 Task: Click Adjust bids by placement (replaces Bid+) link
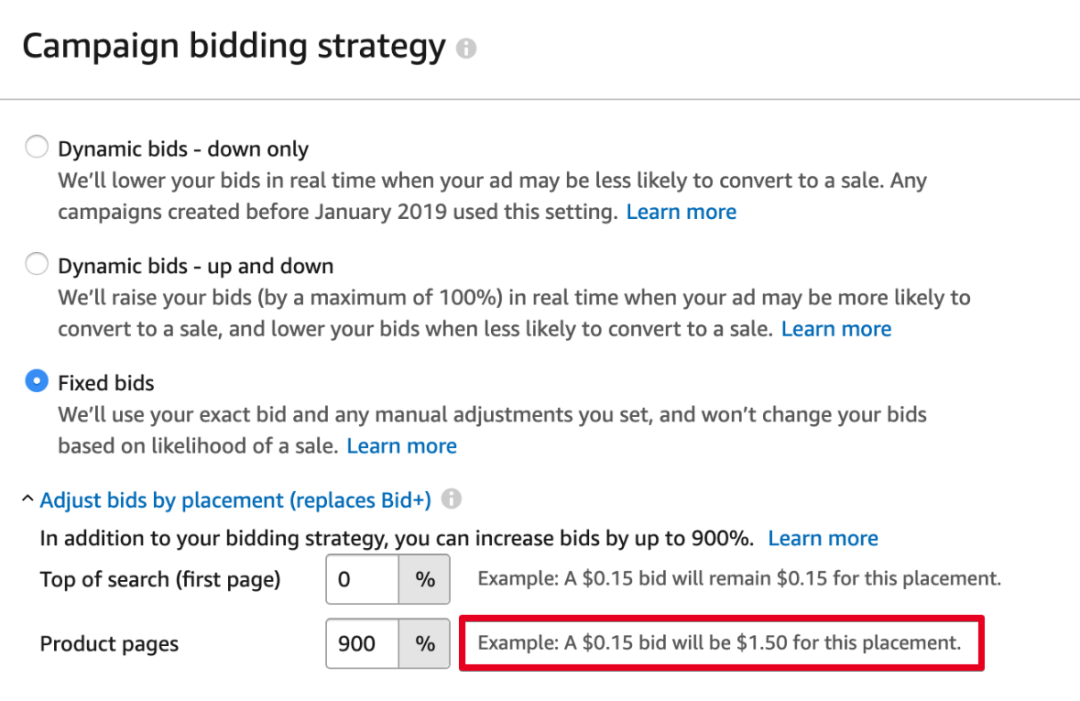(x=236, y=500)
